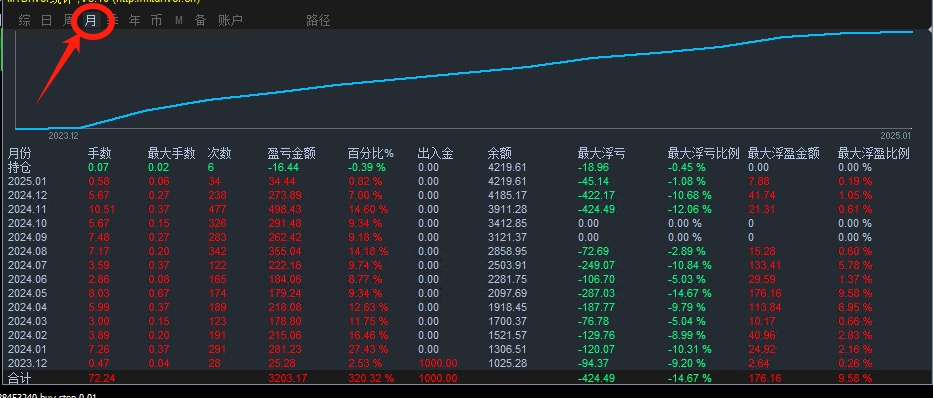Click the 余额 column header
This screenshot has width=933, height=398.
[499, 153]
